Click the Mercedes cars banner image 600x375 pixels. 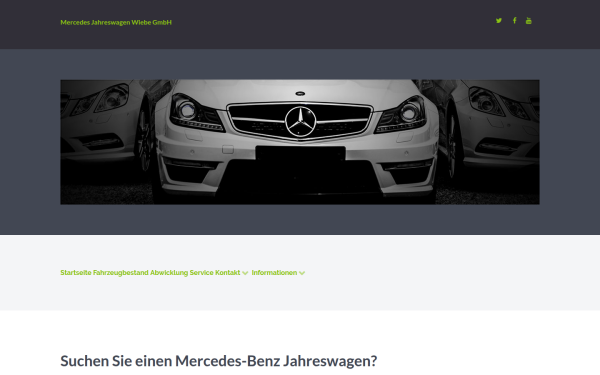point(300,142)
